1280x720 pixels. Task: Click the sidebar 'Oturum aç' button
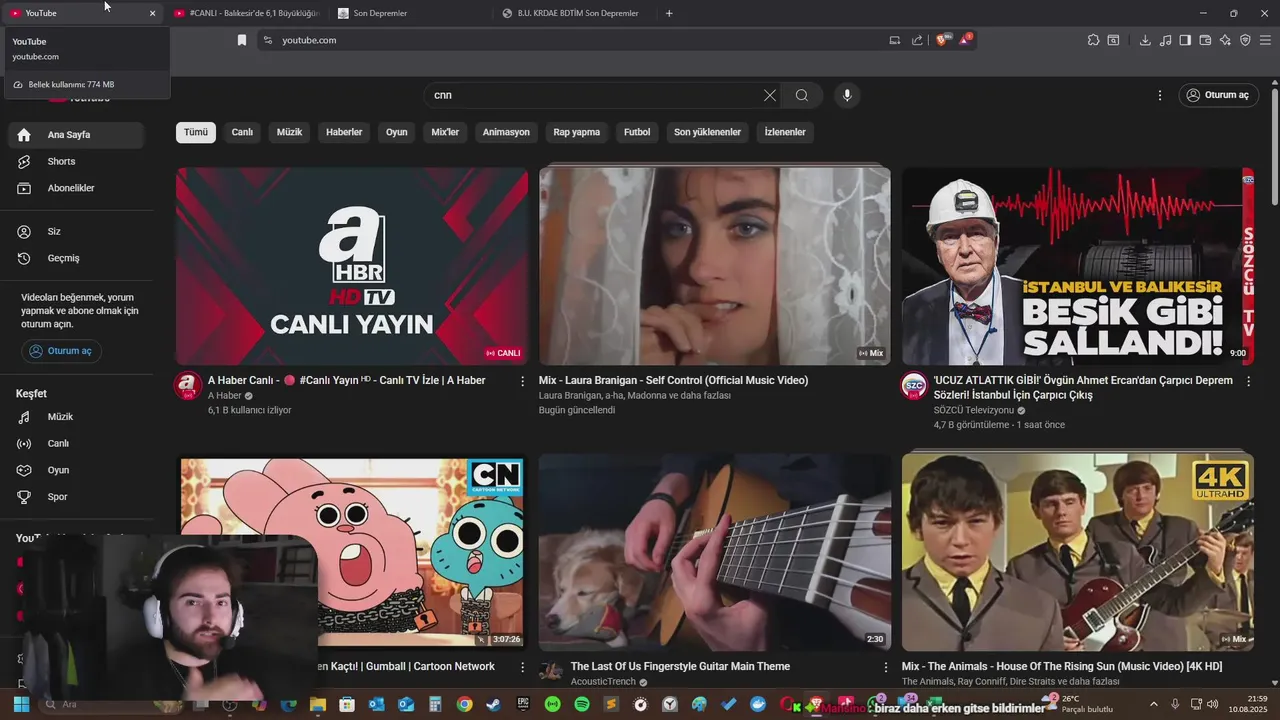62,351
